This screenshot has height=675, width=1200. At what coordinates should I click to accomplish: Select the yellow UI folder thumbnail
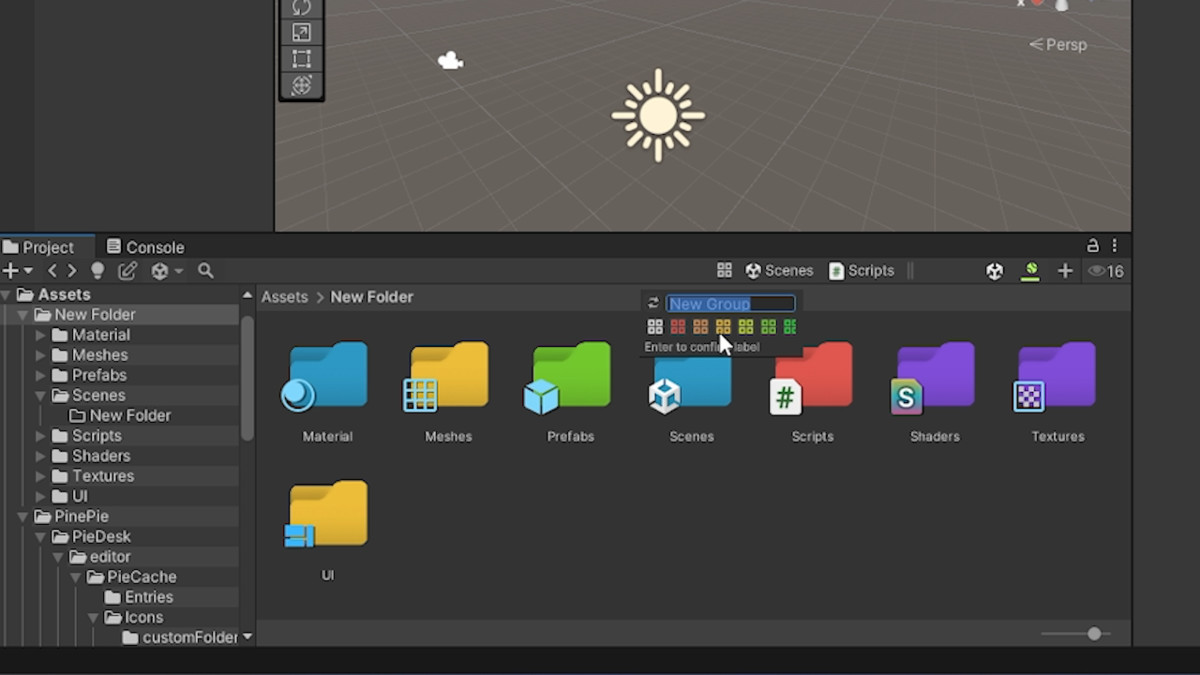(327, 515)
